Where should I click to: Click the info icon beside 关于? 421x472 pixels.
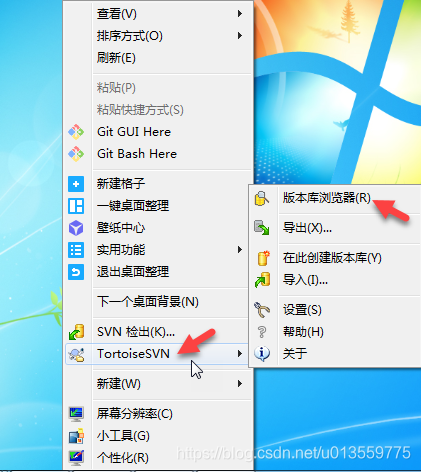tap(262, 354)
